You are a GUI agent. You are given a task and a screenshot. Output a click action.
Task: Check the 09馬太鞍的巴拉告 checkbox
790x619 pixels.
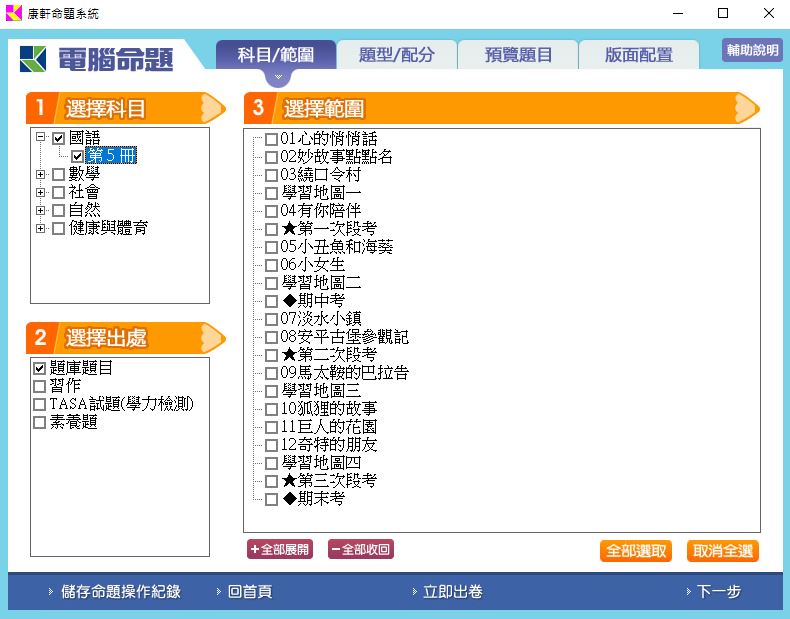click(271, 373)
